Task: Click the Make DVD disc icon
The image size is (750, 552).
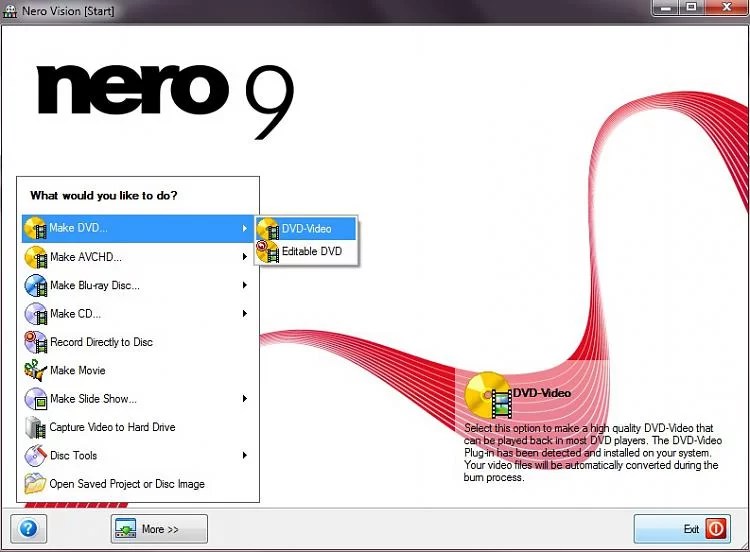Action: coord(35,228)
